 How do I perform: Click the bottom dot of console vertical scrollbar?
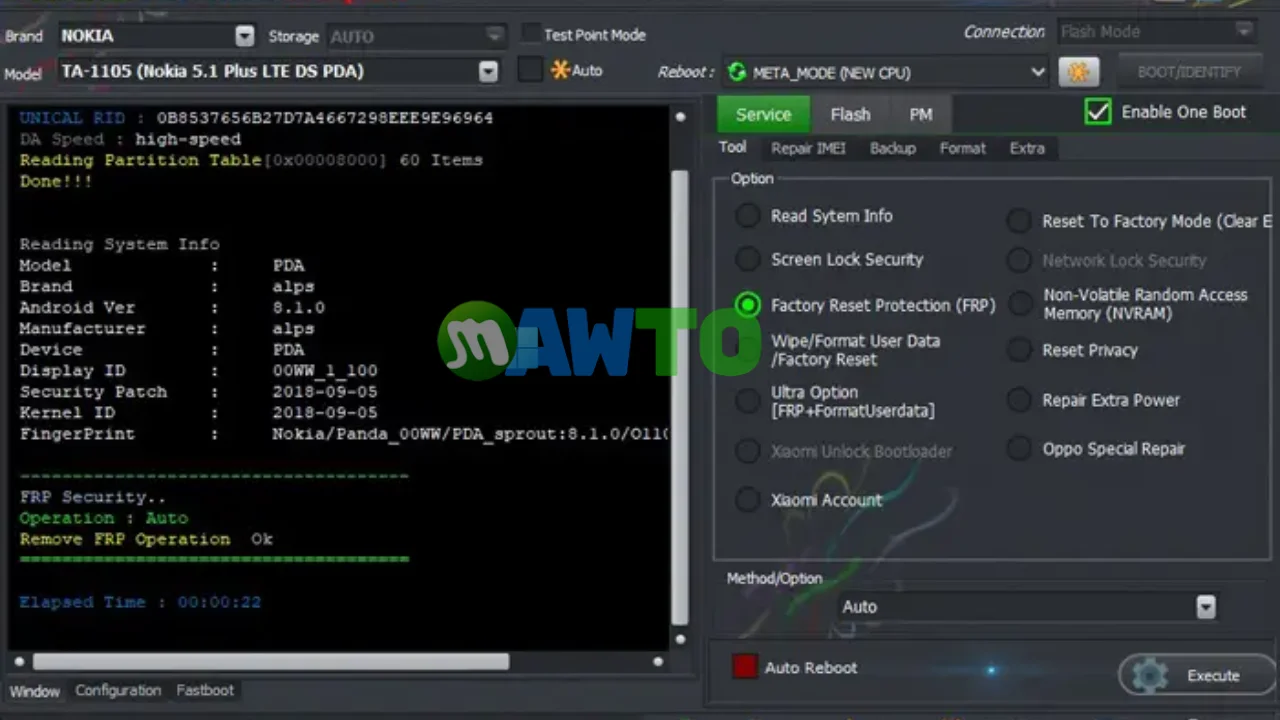pos(680,639)
